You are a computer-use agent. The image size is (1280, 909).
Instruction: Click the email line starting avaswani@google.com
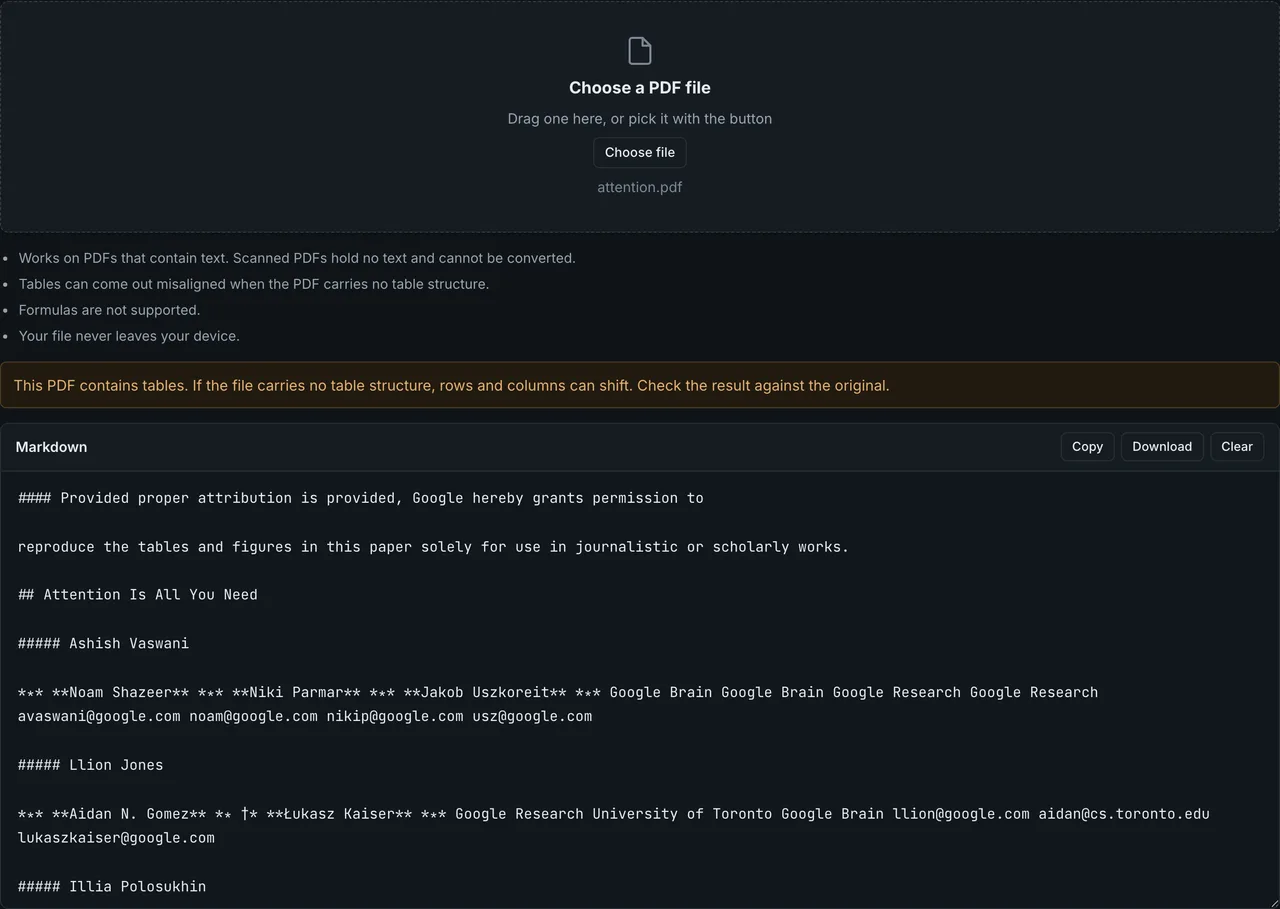305,716
